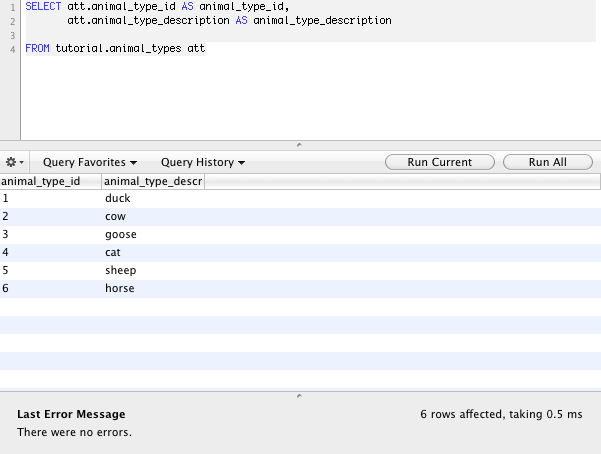Place cursor in line 3 of query editor
The image size is (601, 454).
pyautogui.click(x=310, y=35)
